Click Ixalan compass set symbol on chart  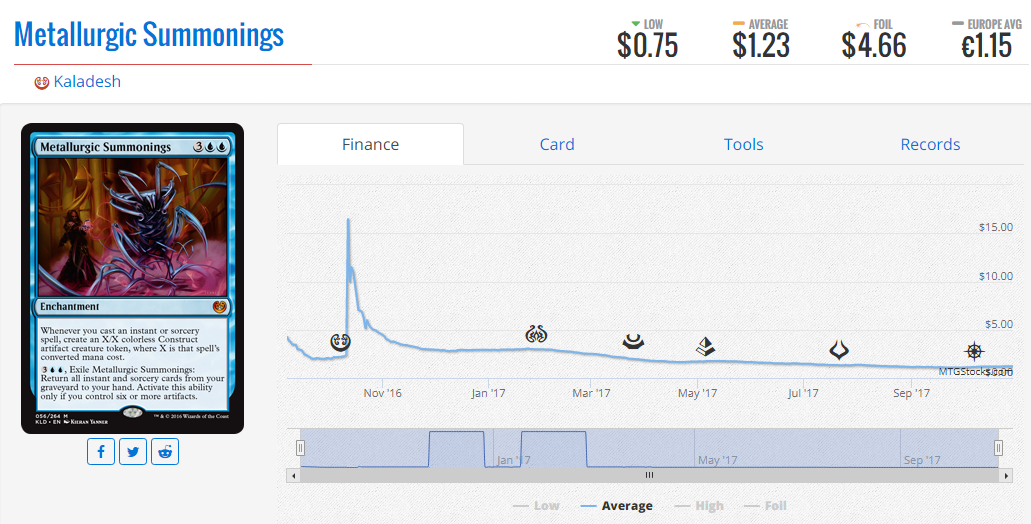point(974,350)
